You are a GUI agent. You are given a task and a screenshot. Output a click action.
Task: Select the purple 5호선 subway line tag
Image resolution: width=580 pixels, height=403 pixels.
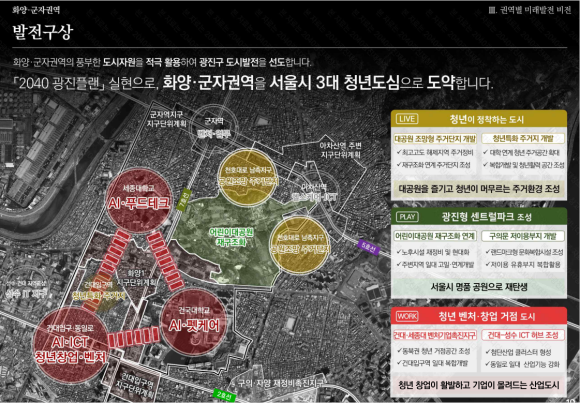point(369,247)
